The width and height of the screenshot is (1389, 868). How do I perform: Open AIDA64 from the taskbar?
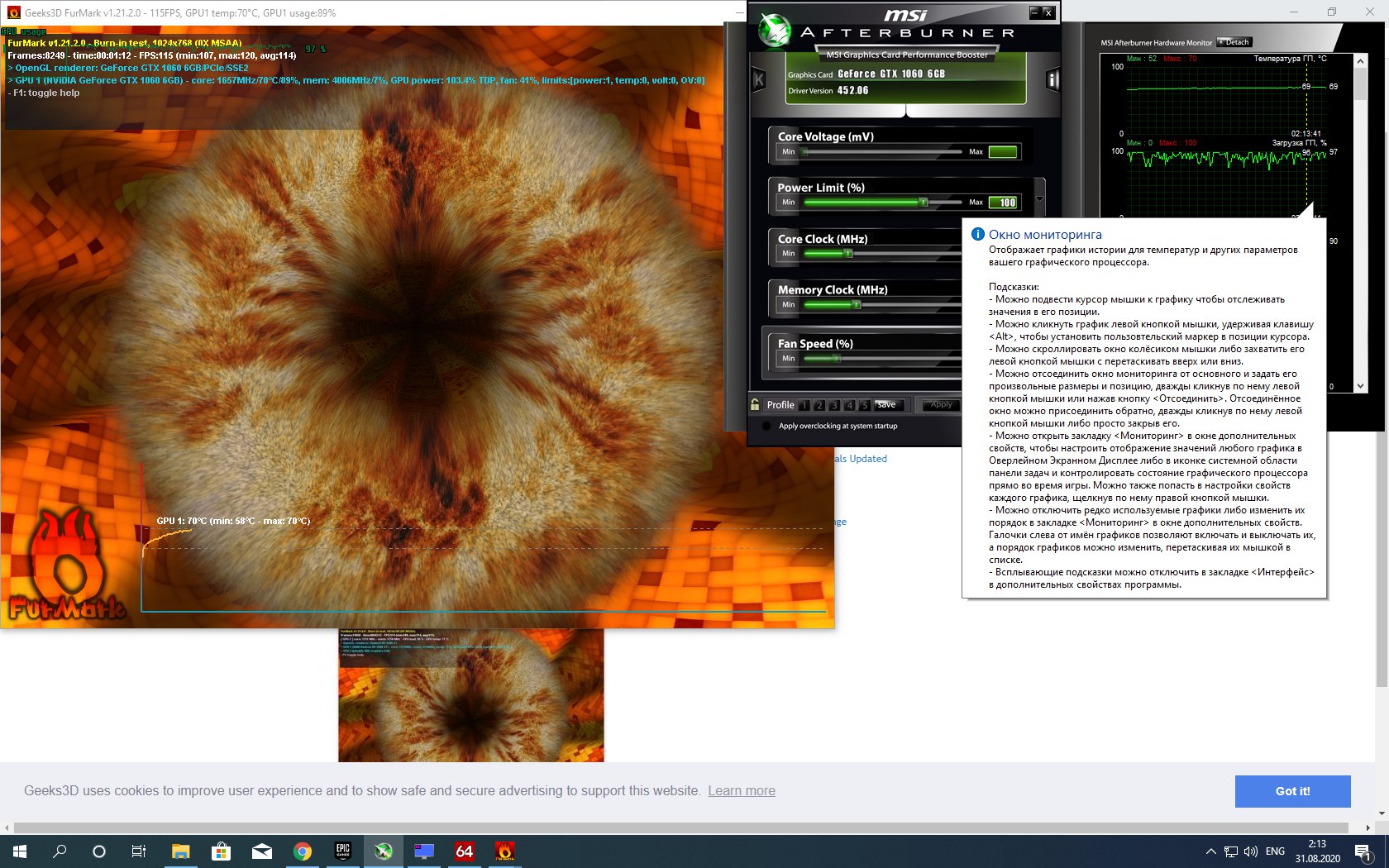click(464, 851)
